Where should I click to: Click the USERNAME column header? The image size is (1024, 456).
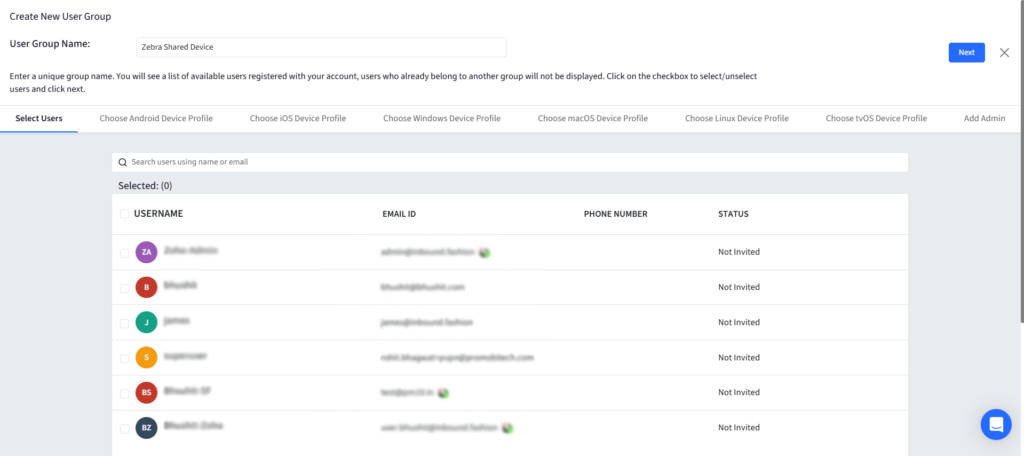tap(158, 214)
